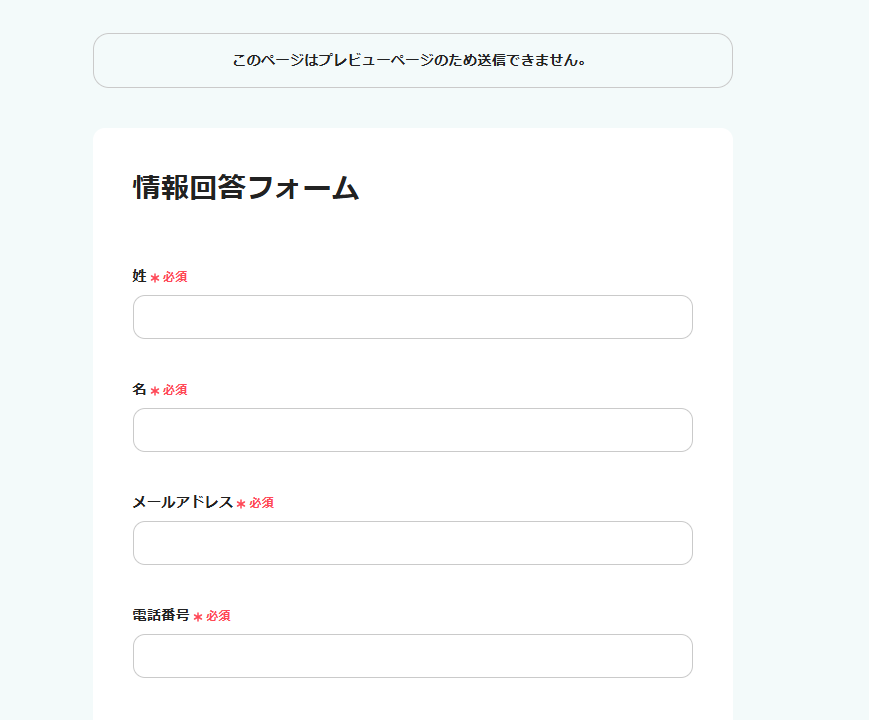Image resolution: width=869 pixels, height=720 pixels.
Task: Click the 電話番号 label text
Action: (161, 615)
